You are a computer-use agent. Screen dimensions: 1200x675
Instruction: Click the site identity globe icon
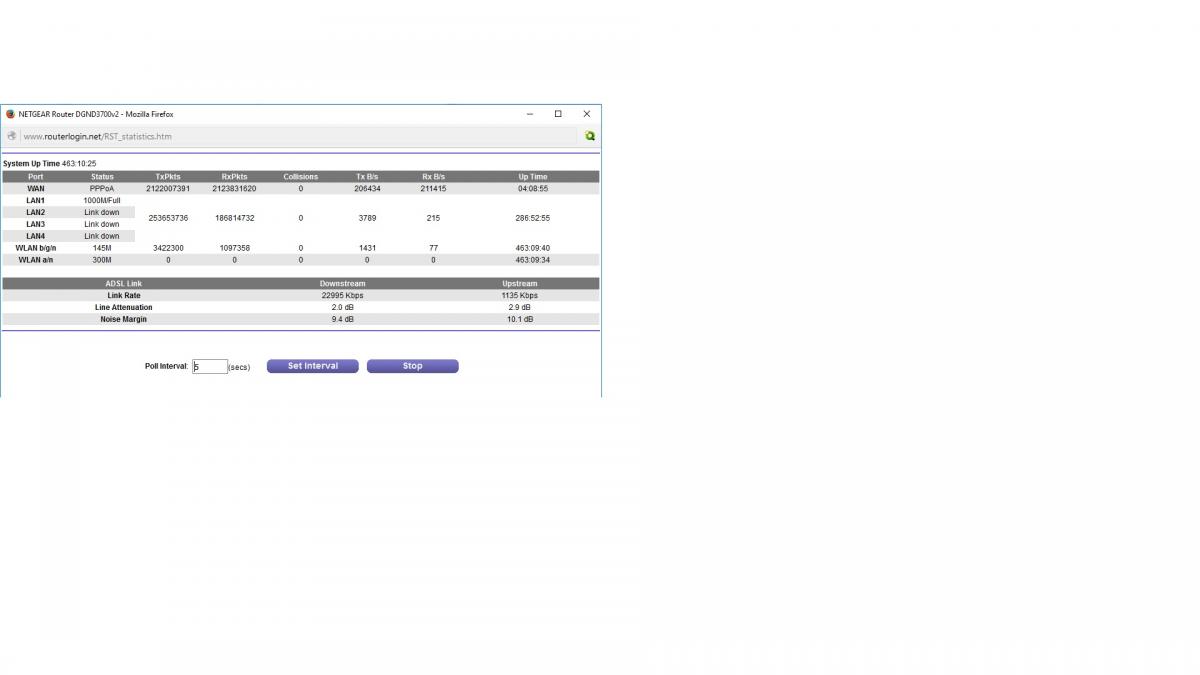coord(11,136)
